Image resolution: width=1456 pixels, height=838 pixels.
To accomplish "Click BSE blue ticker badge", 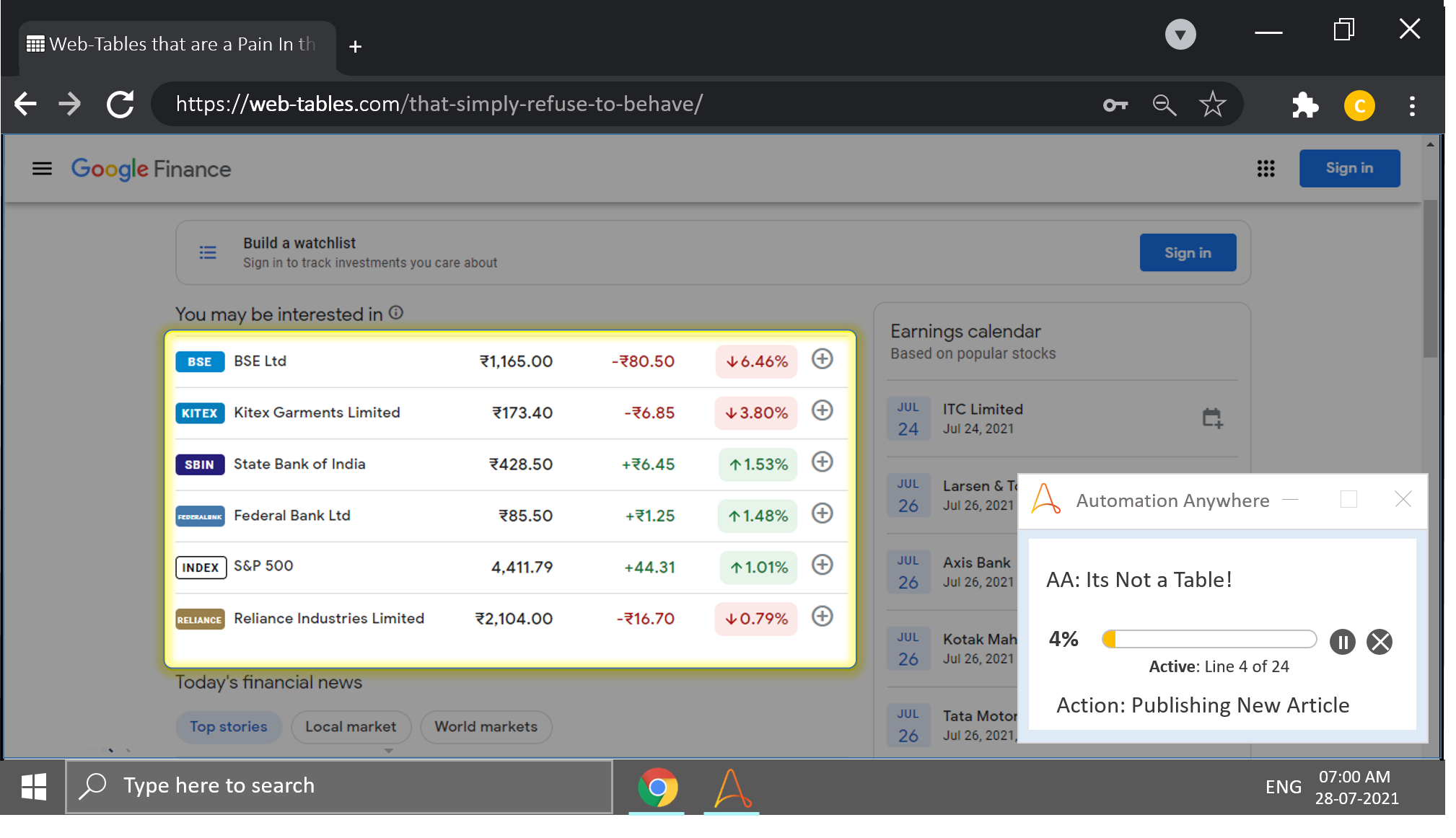I will [x=200, y=362].
